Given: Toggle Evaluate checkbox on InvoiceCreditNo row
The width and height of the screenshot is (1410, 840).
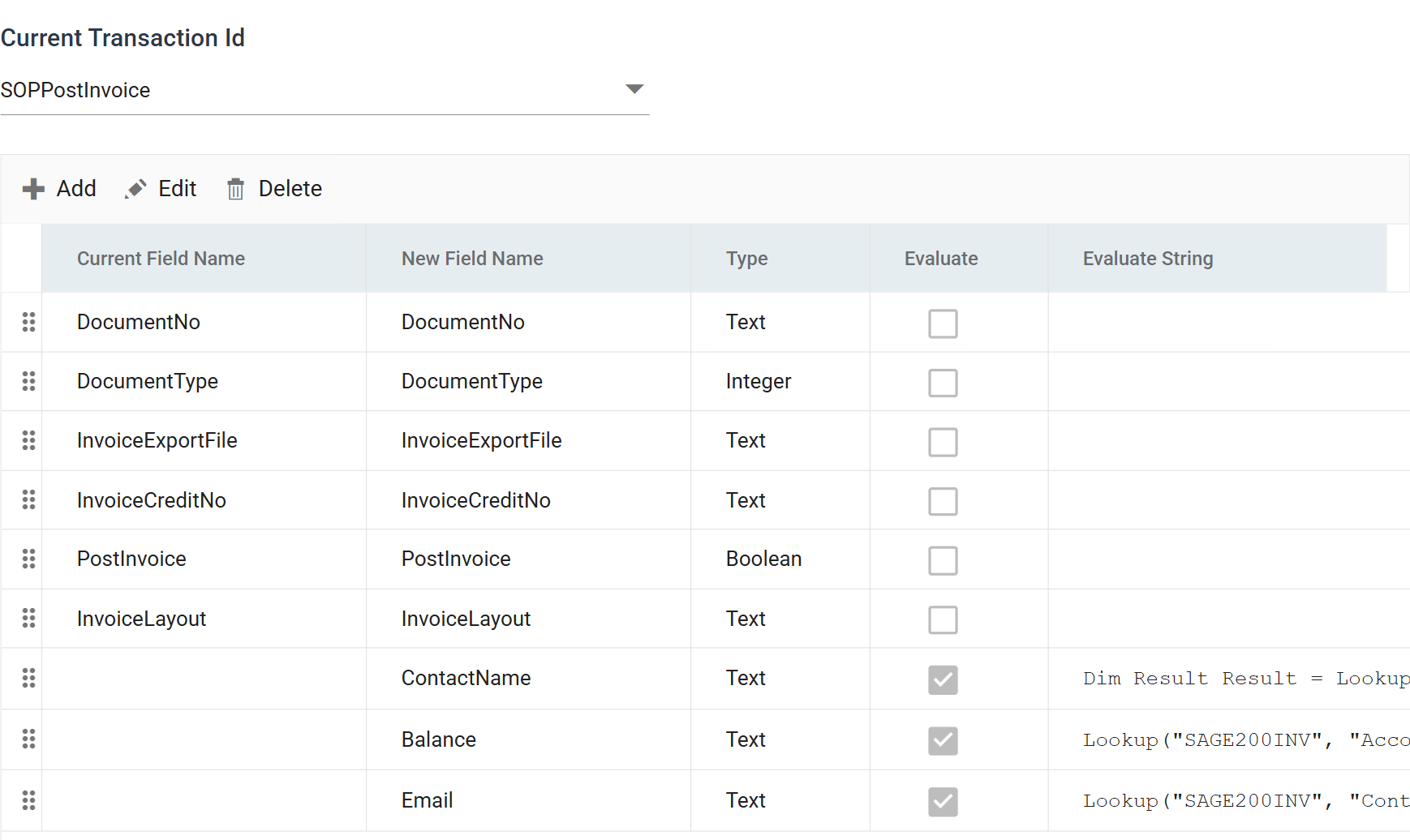Looking at the screenshot, I should 943,501.
